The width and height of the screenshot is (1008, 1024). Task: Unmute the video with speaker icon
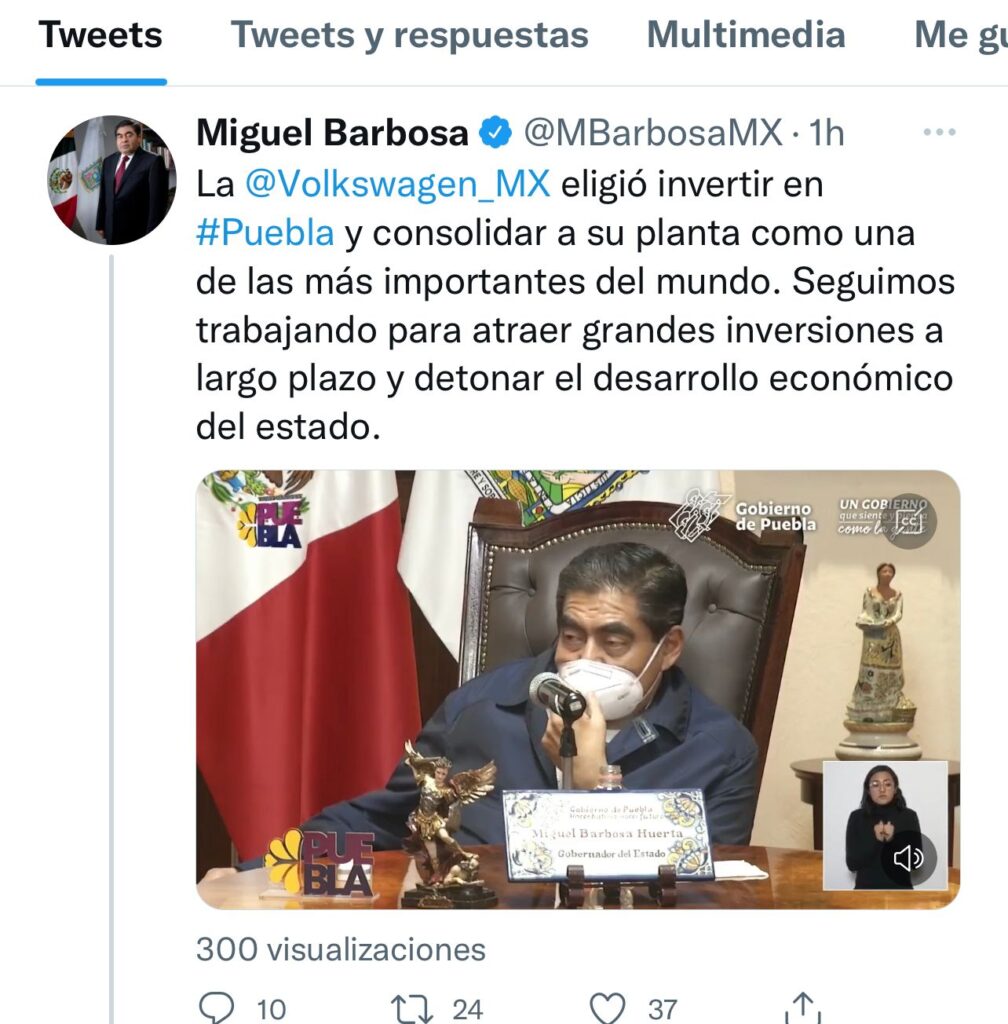tap(908, 857)
